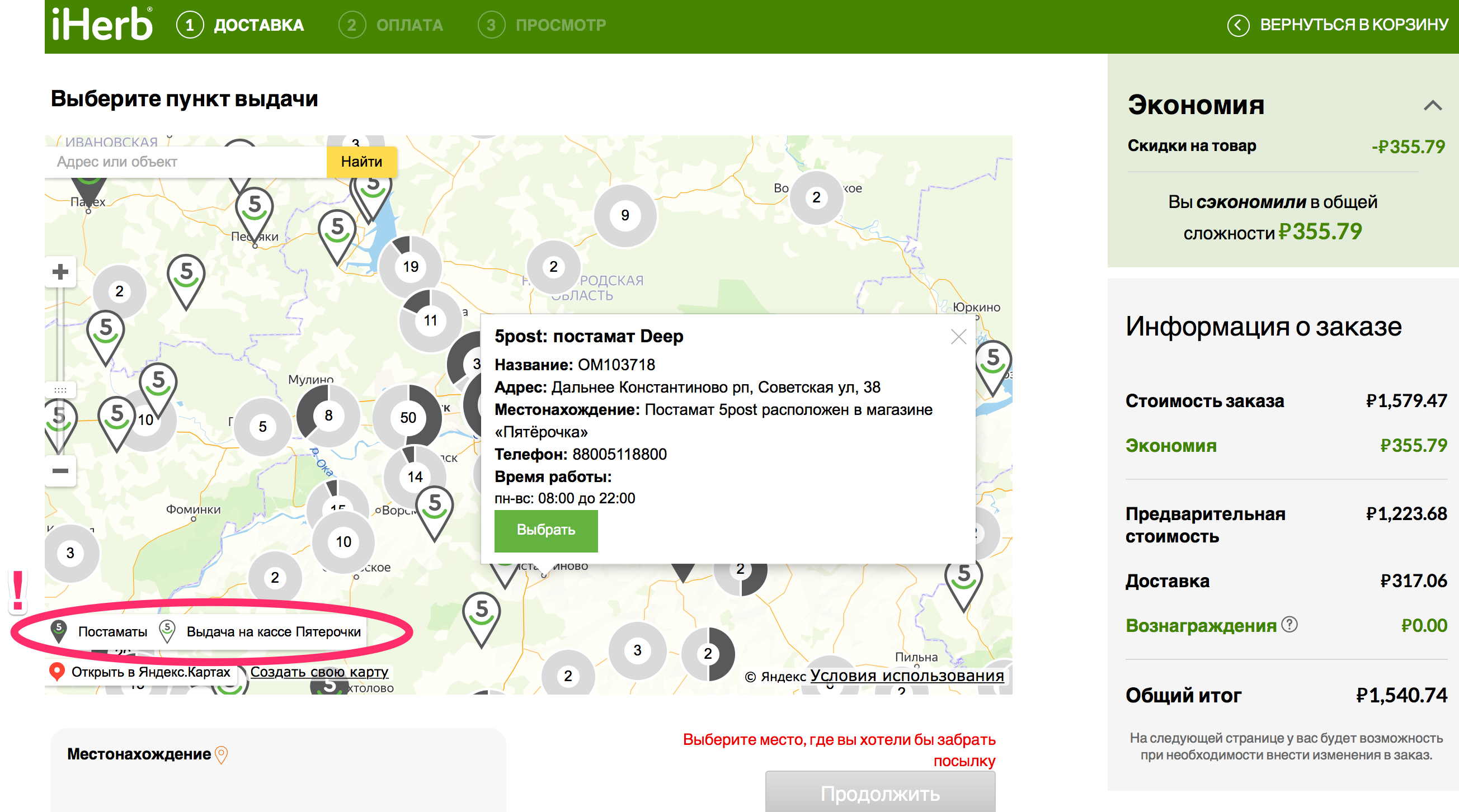Image resolution: width=1459 pixels, height=812 pixels.
Task: Zoom out on the map with minus button
Action: click(60, 470)
